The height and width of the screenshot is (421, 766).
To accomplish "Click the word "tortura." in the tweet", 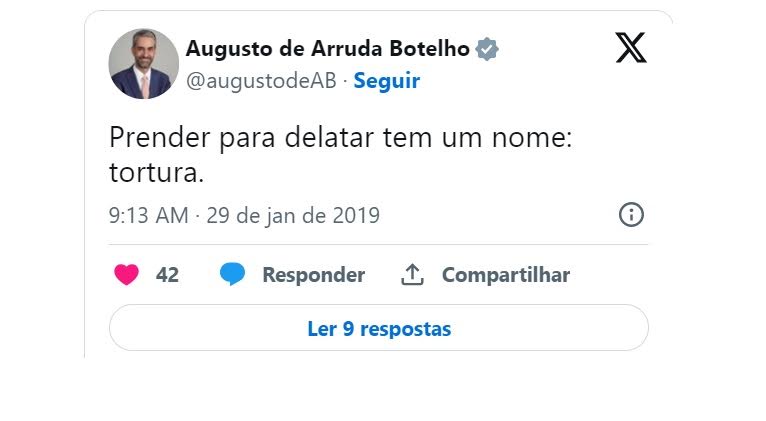I will point(156,173).
